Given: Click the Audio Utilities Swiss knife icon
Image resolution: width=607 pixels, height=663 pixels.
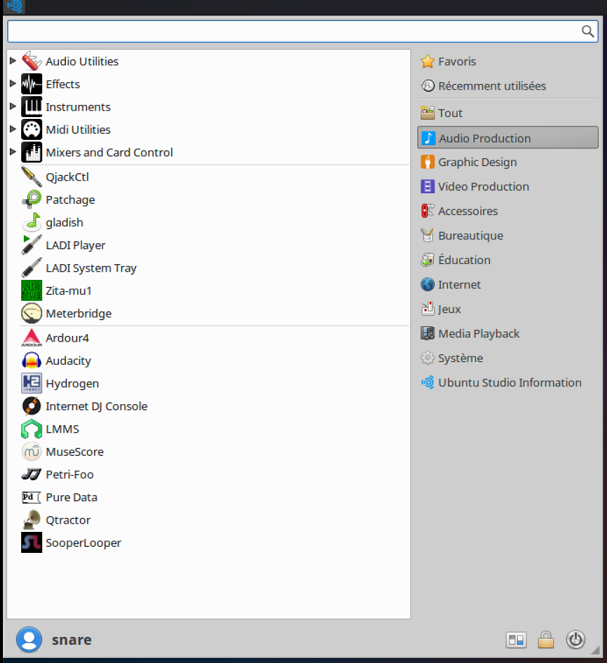Looking at the screenshot, I should (x=31, y=61).
